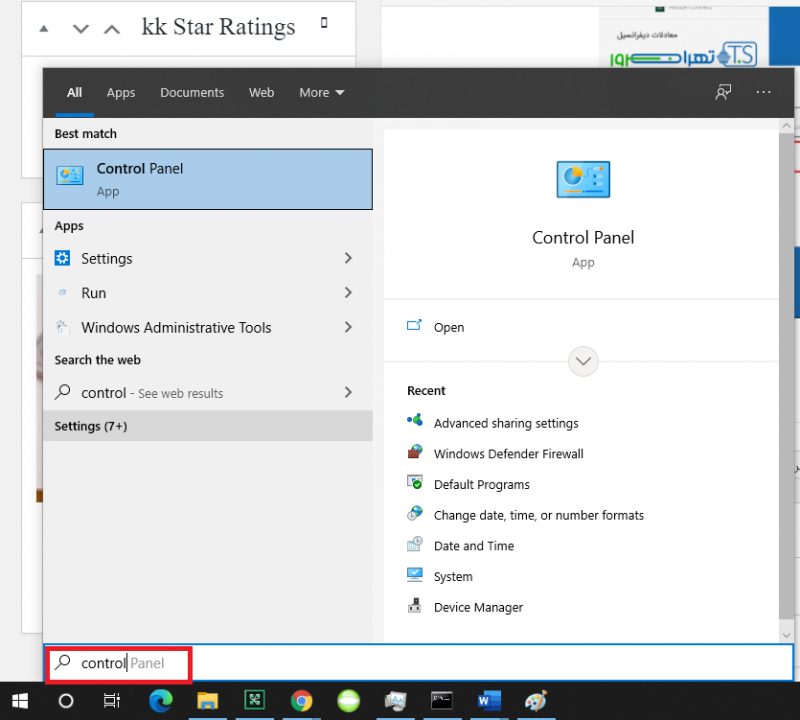
Task: Expand the Settings app arrow
Action: click(348, 258)
